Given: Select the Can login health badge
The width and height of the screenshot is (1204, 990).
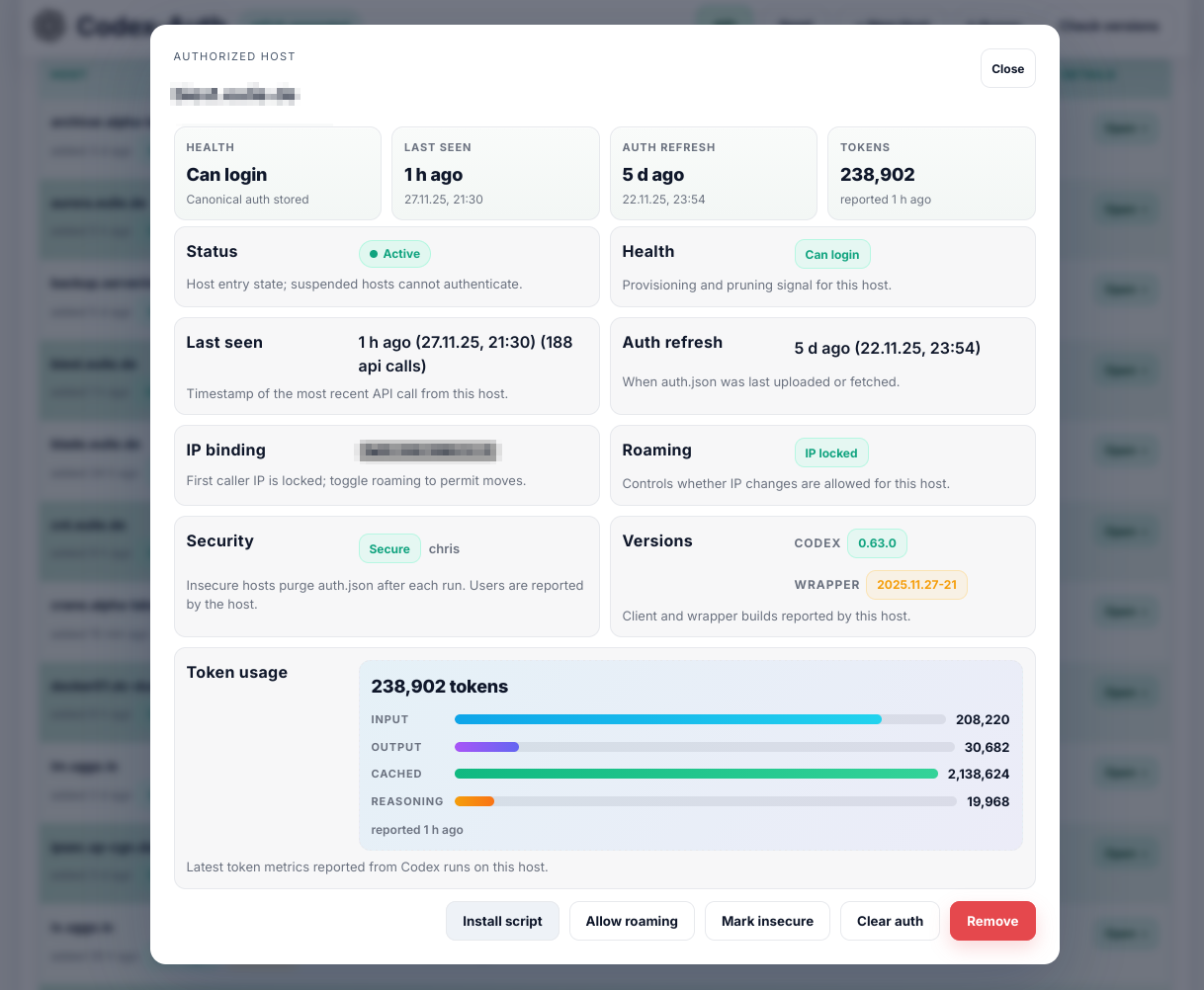Looking at the screenshot, I should (x=831, y=255).
